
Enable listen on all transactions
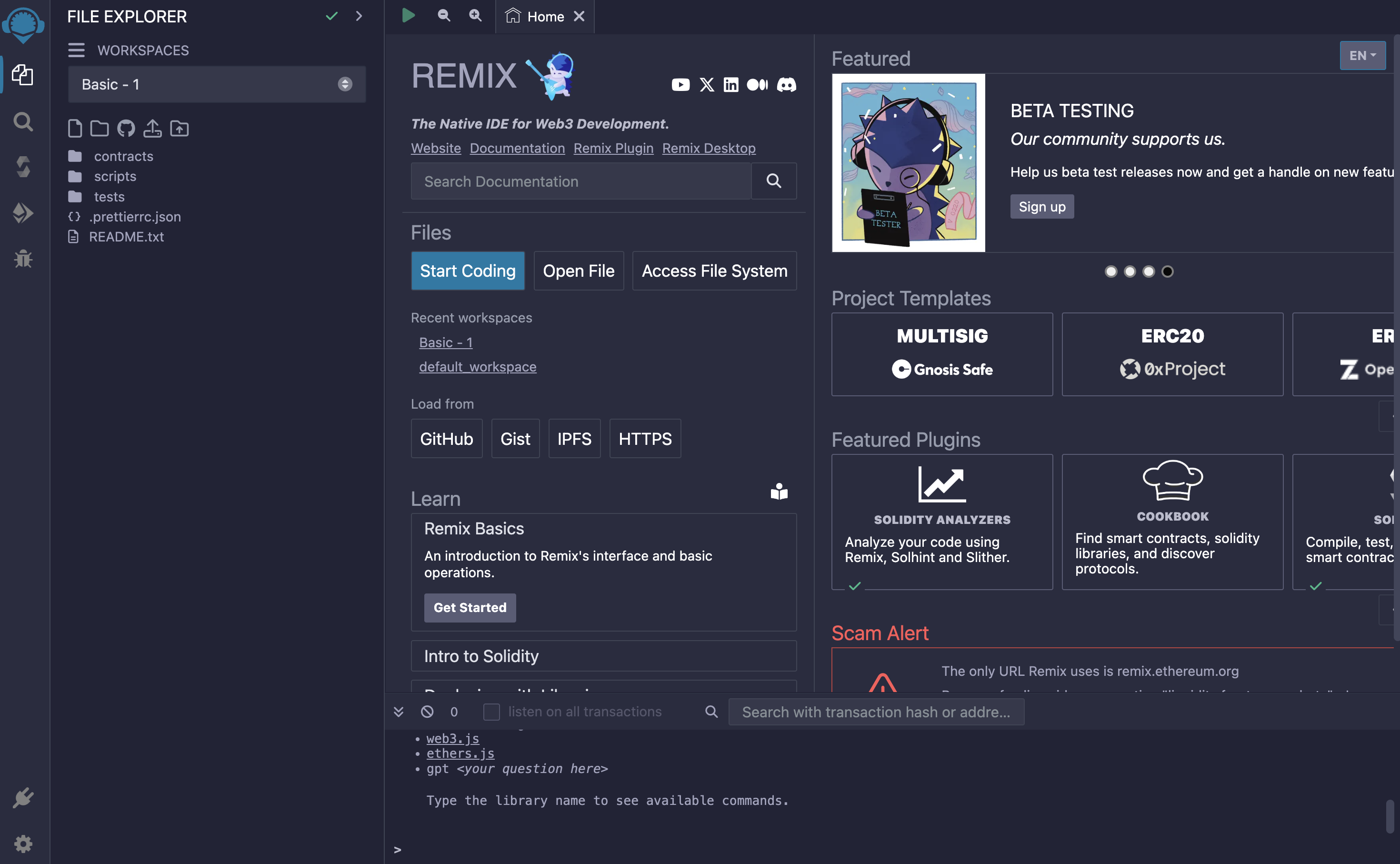(x=491, y=712)
